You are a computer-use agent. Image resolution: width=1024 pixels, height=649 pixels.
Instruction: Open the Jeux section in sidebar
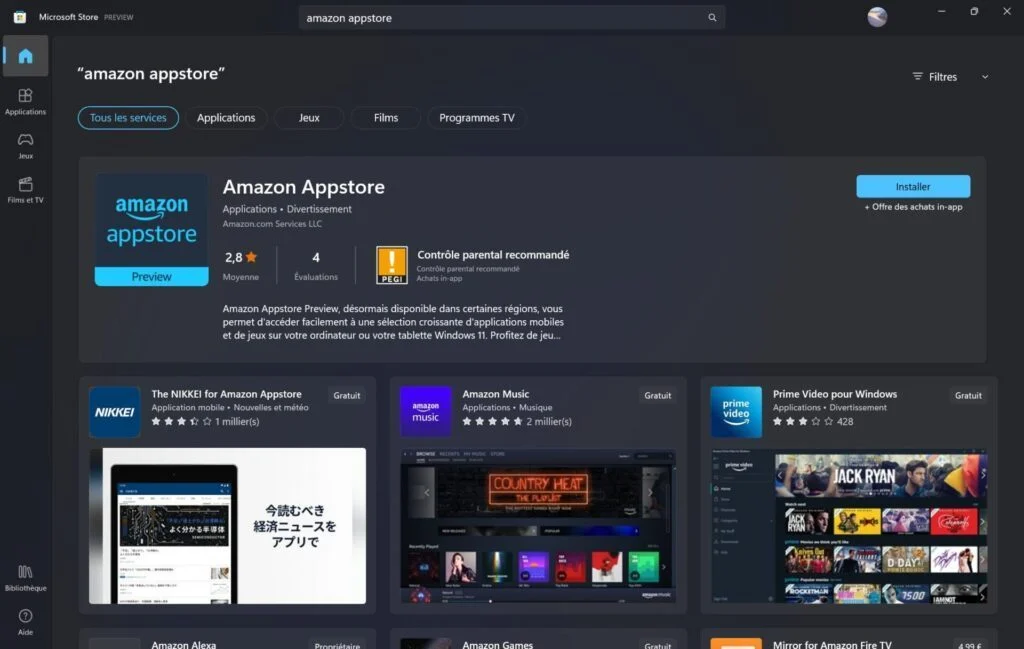[x=25, y=146]
